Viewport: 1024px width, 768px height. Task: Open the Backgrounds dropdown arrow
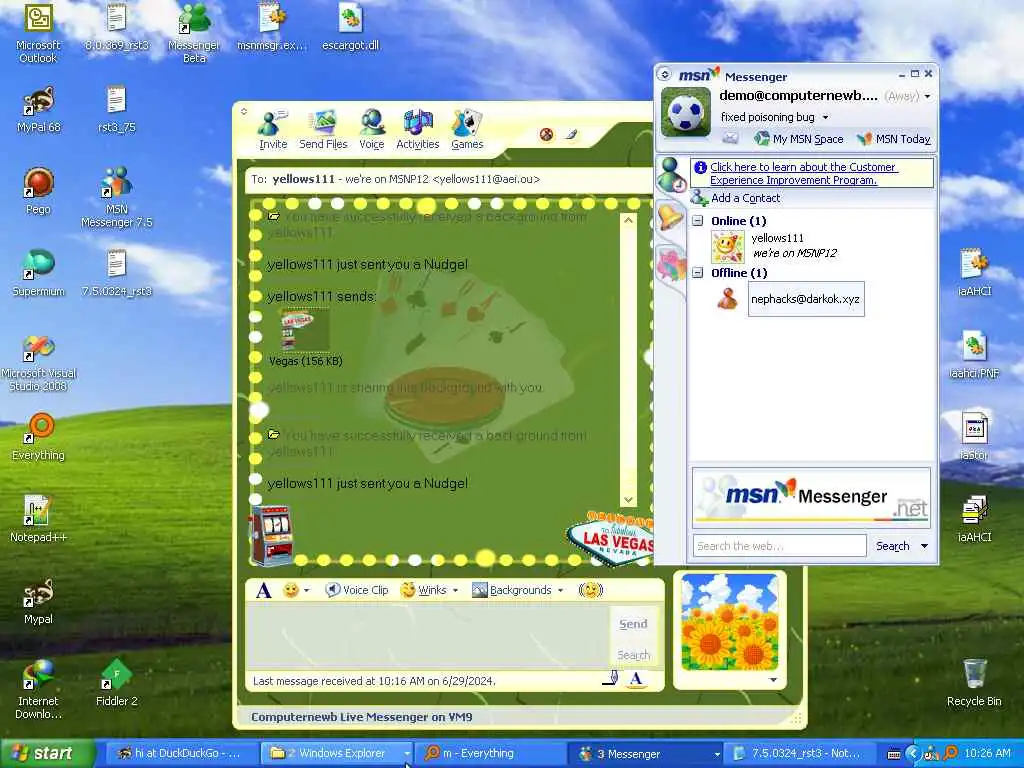pos(560,590)
